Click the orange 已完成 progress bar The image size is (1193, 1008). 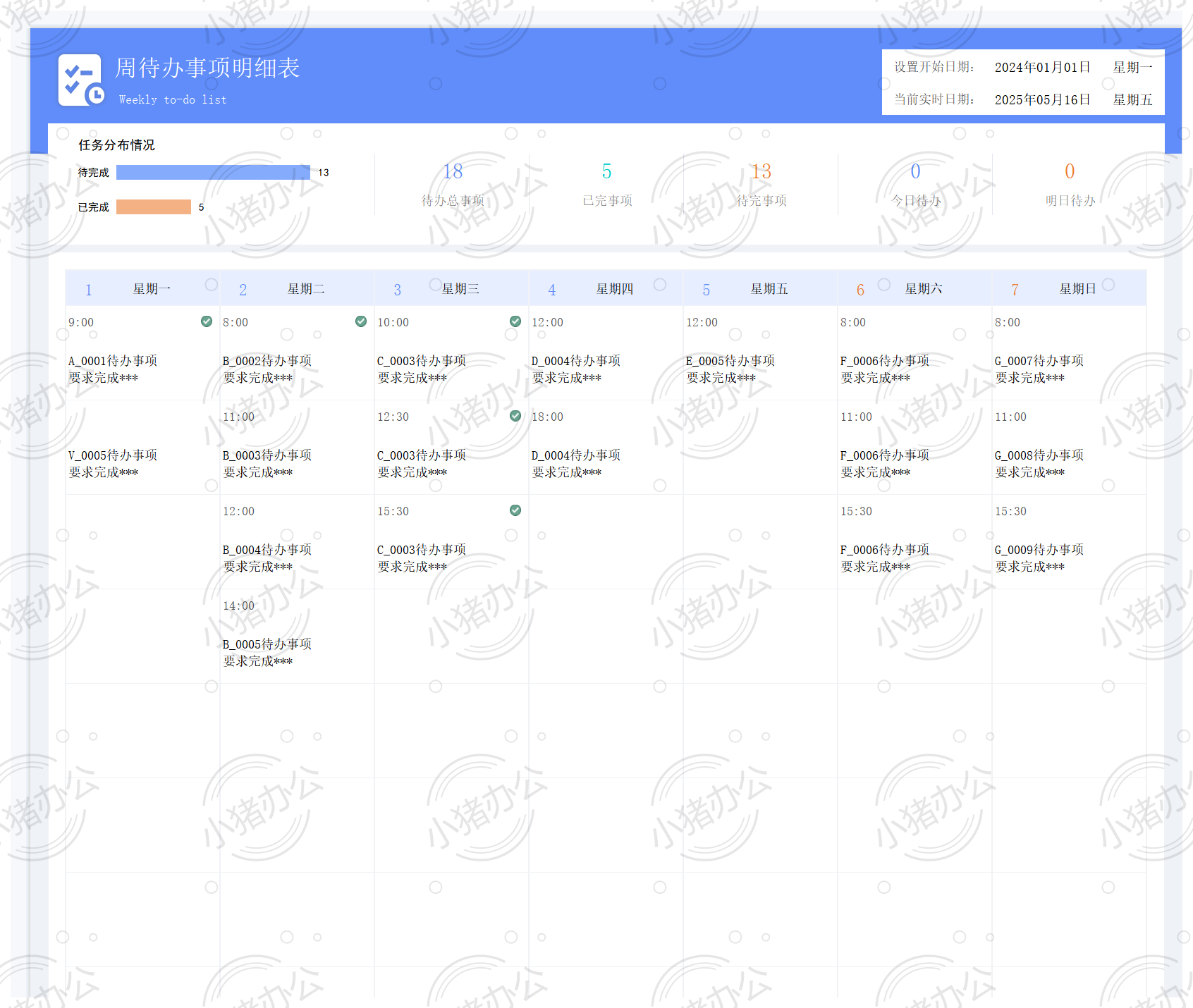pos(154,207)
